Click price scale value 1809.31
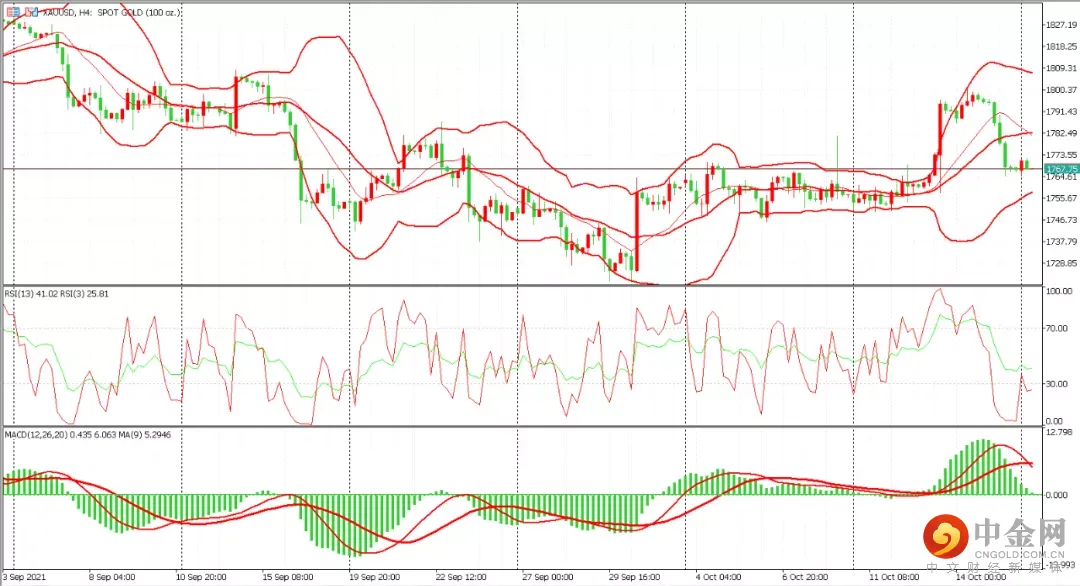Screen dimensions: 1080x586 1061,68
